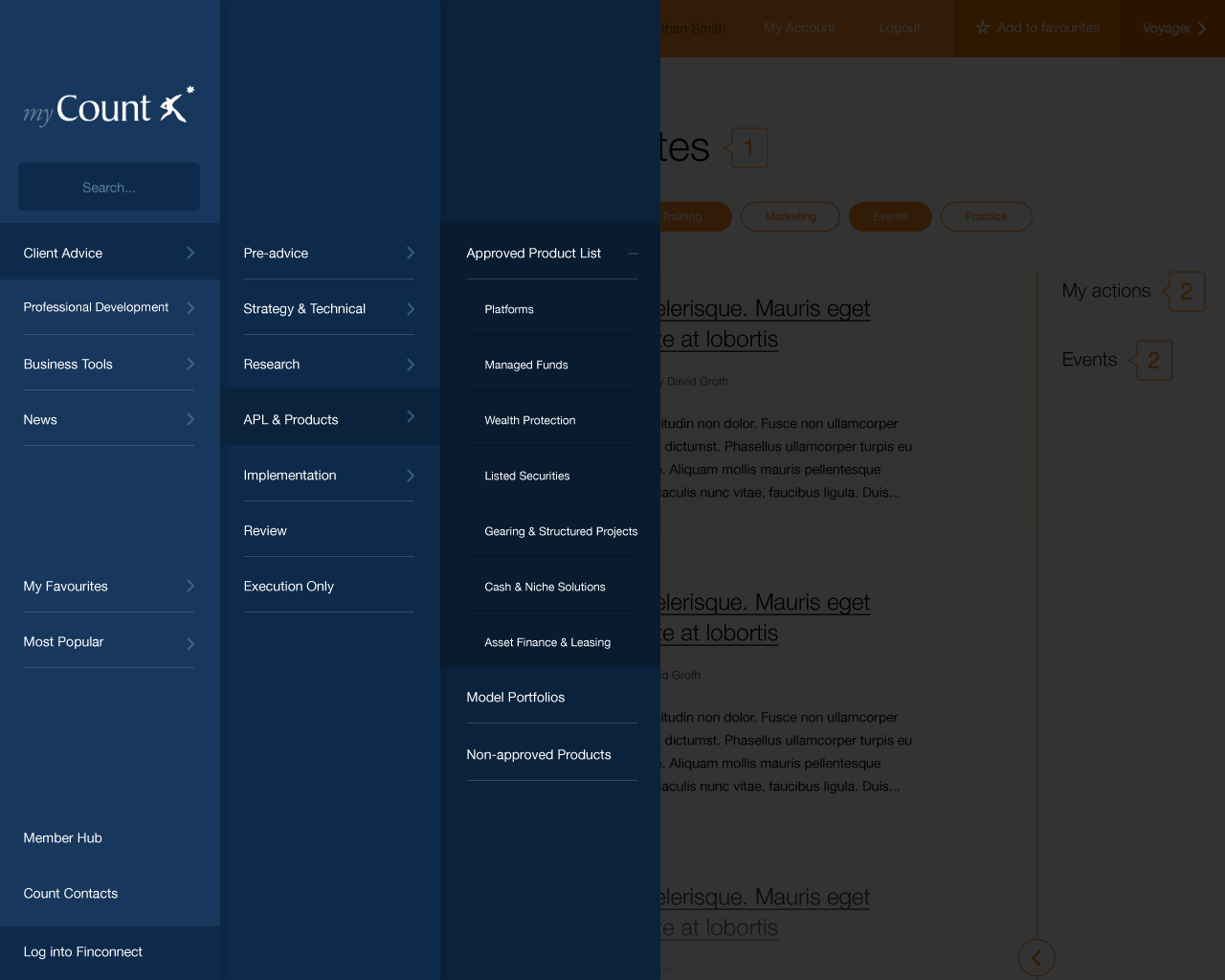Collapse the Approved Product List section
The height and width of the screenshot is (980, 1225).
coord(632,253)
